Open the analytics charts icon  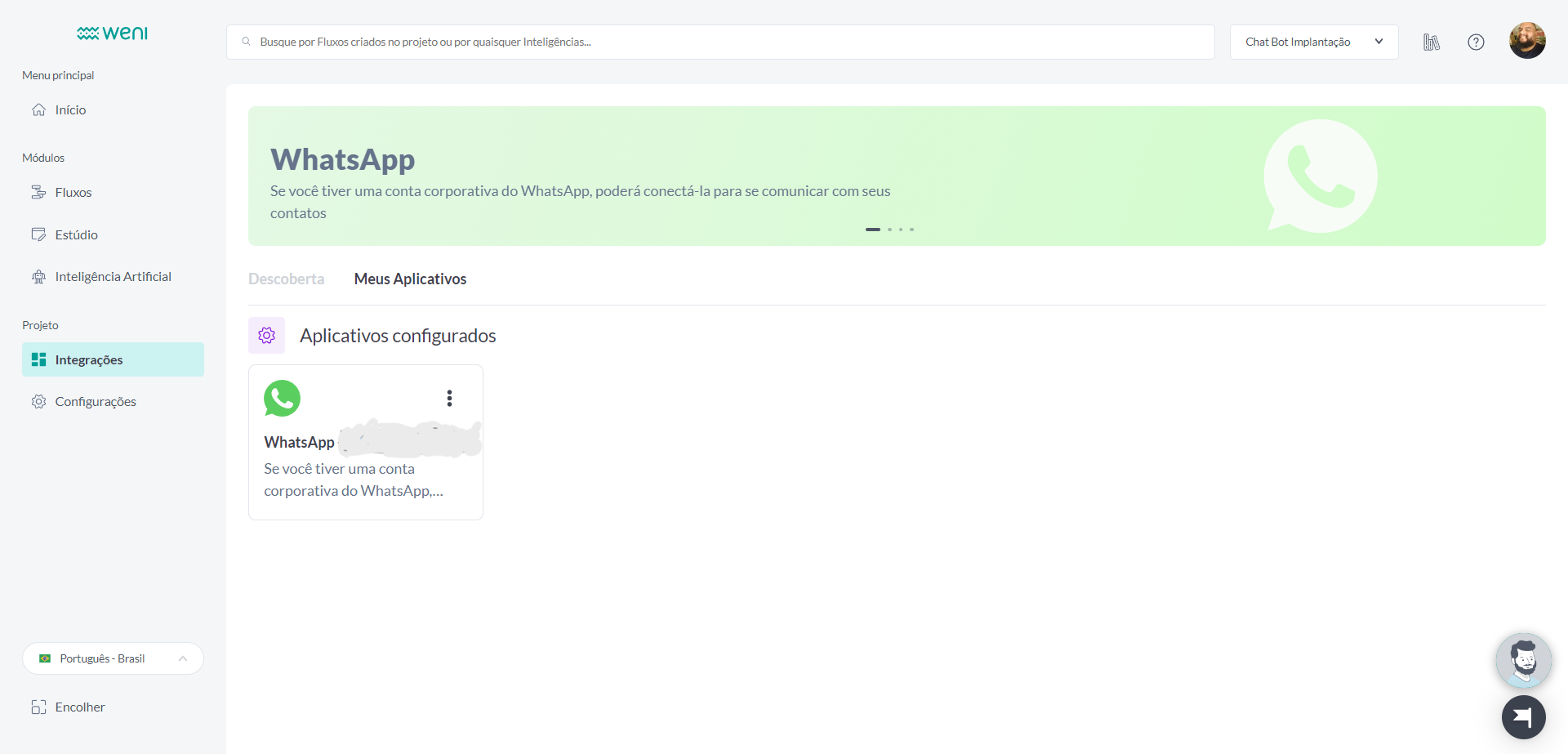1431,41
